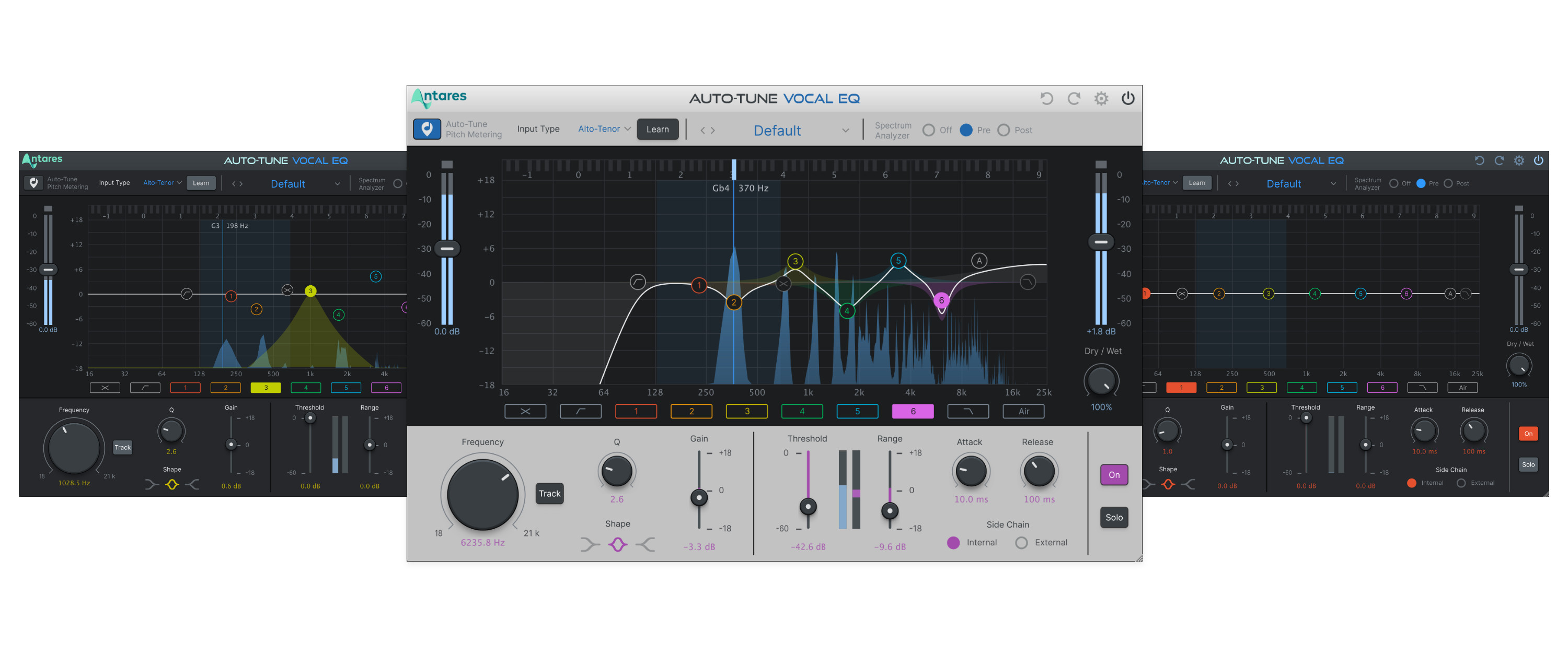Set Spectrum Analyzer to Post, center window

[1004, 130]
